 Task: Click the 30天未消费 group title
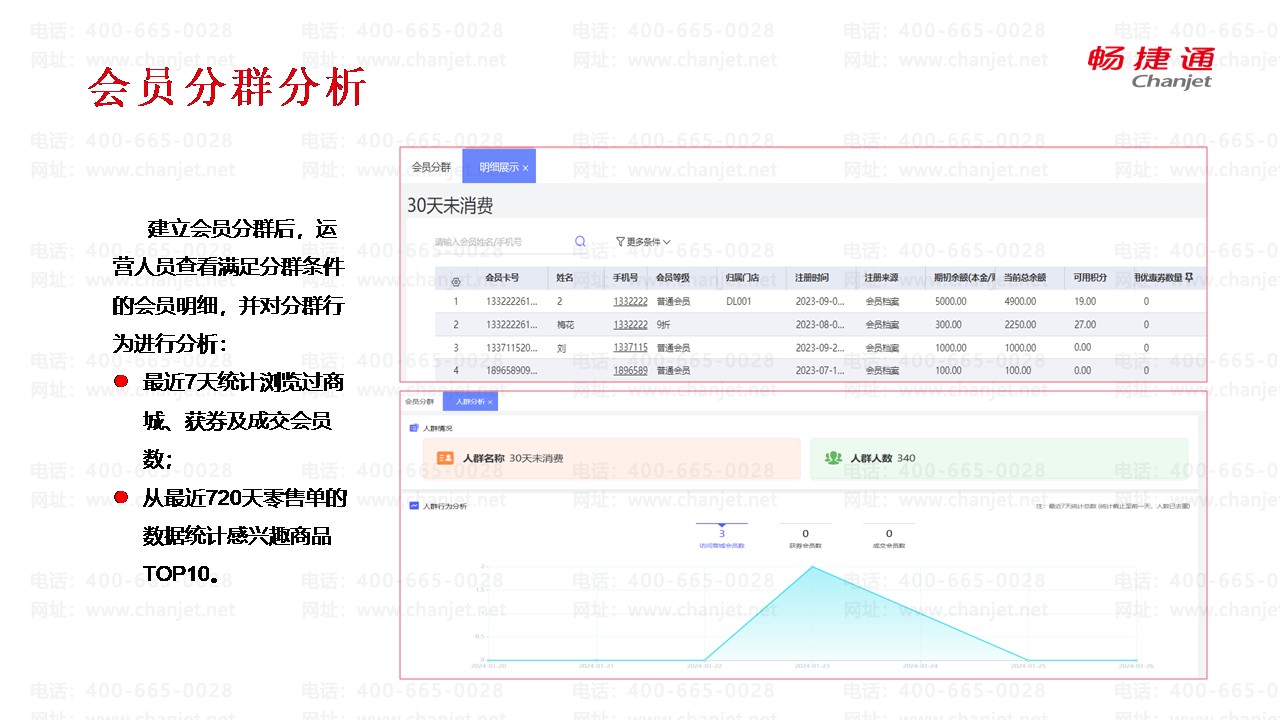coord(450,206)
